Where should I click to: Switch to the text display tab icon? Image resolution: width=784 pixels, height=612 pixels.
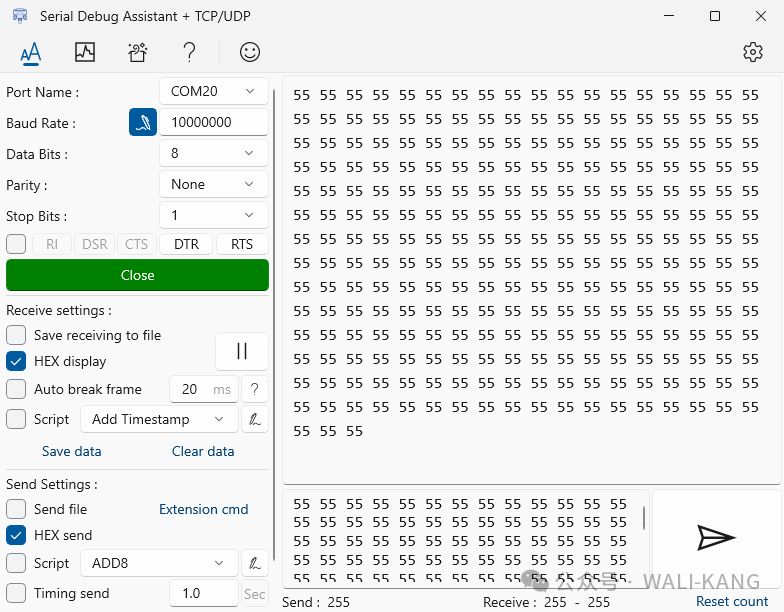click(x=30, y=52)
